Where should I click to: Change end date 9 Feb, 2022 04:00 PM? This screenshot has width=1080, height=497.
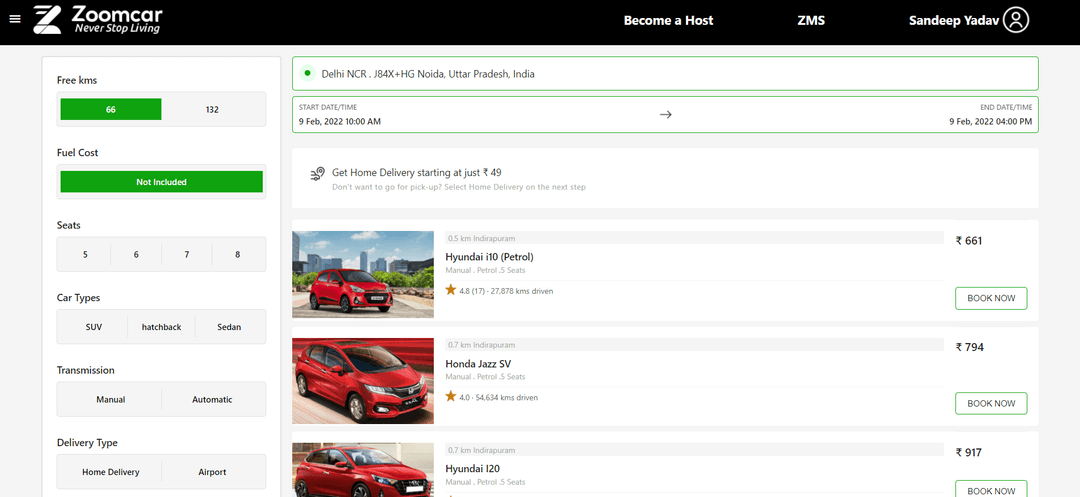tap(990, 121)
